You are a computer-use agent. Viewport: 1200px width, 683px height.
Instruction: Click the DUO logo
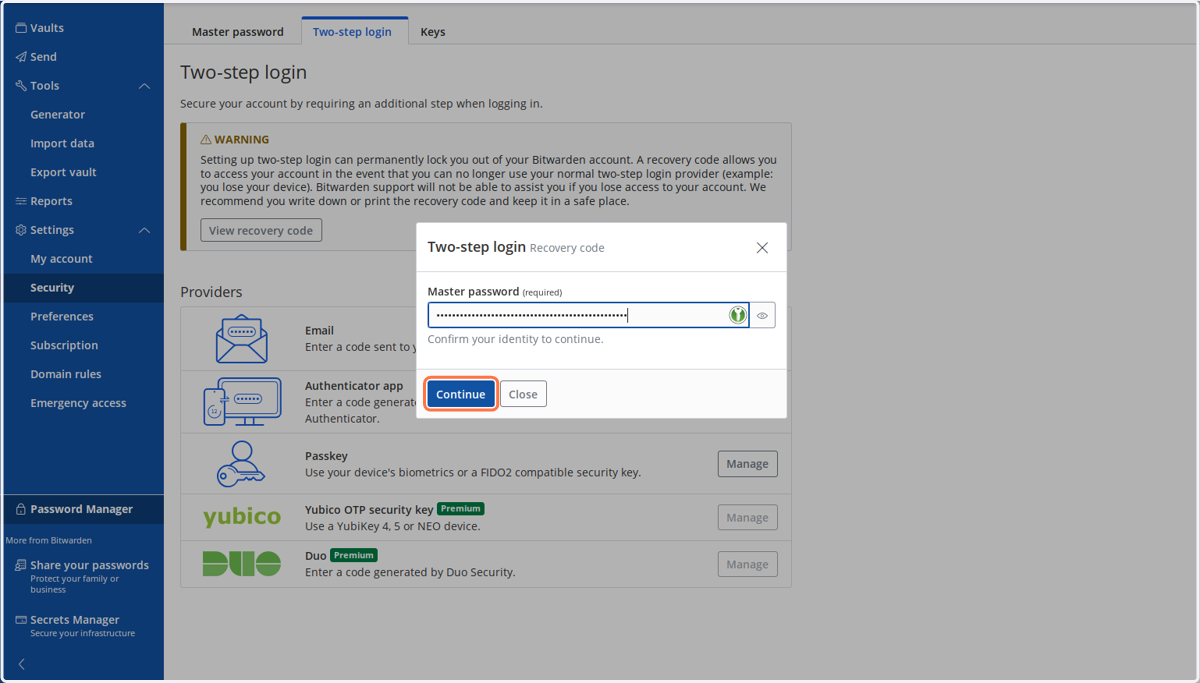tap(242, 564)
